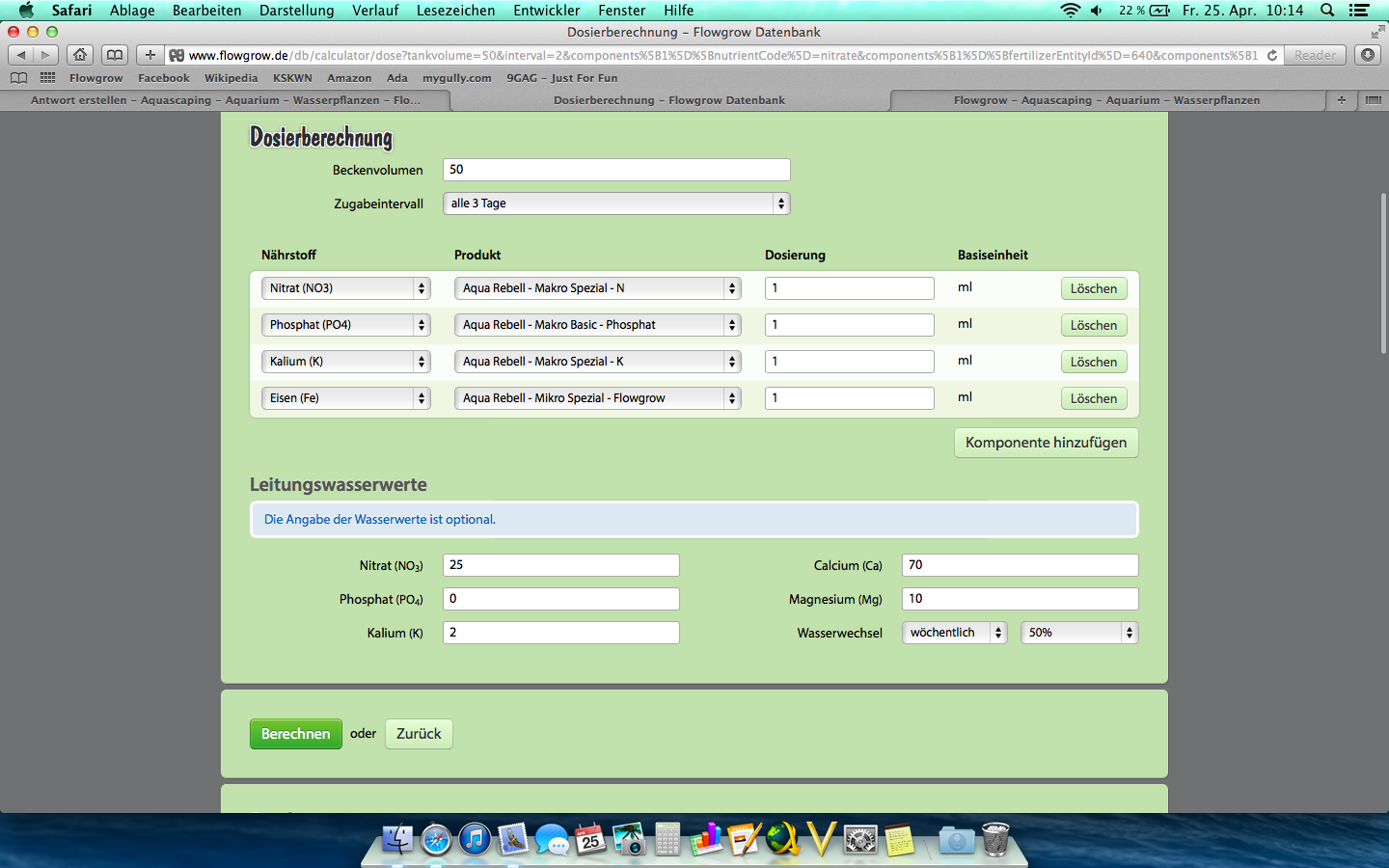The image size is (1389, 868).
Task: Open the Lesezeichen menu
Action: point(455,11)
